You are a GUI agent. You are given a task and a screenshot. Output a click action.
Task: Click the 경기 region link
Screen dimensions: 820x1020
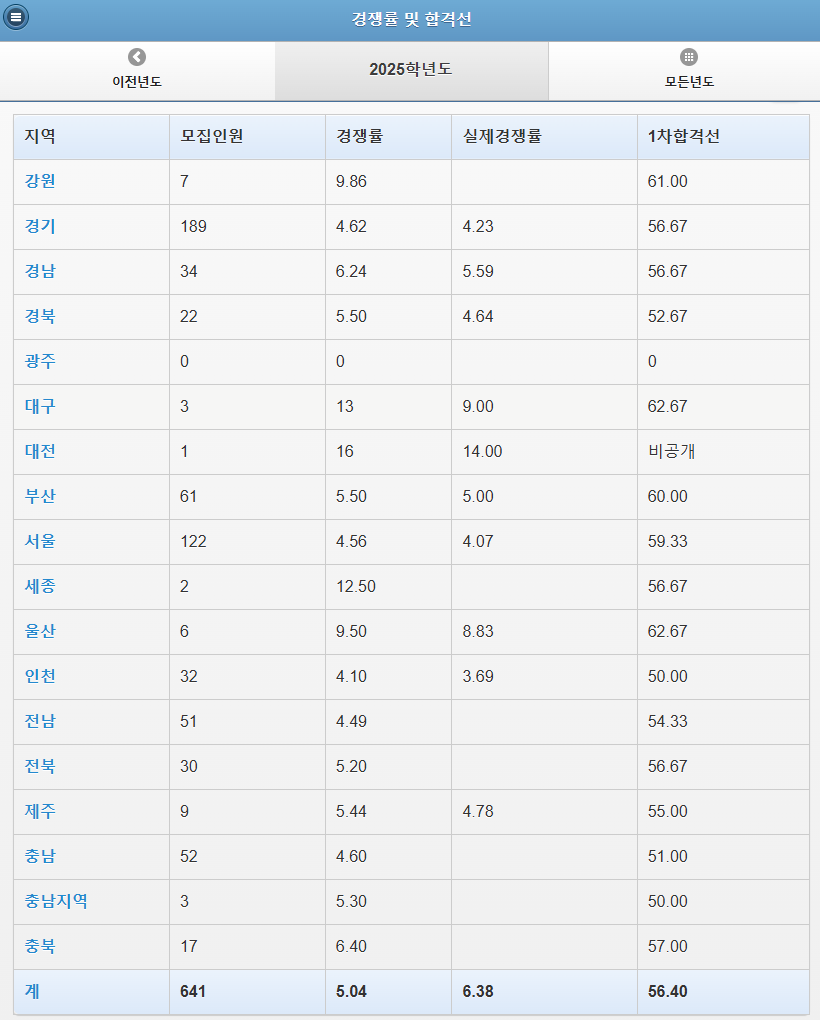pyautogui.click(x=40, y=227)
